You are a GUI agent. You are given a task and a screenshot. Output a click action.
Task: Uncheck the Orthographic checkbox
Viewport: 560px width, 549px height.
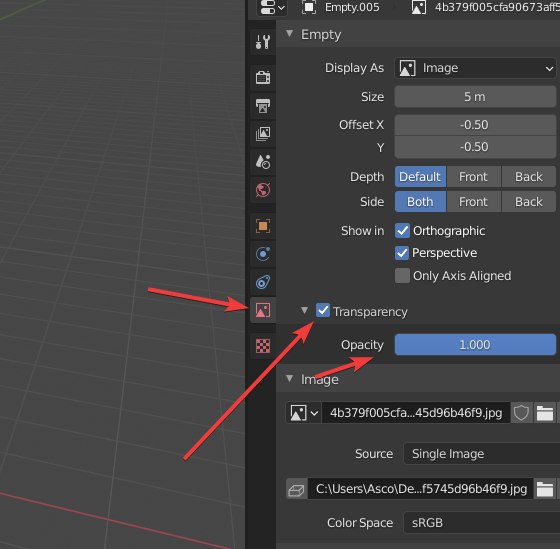click(402, 231)
